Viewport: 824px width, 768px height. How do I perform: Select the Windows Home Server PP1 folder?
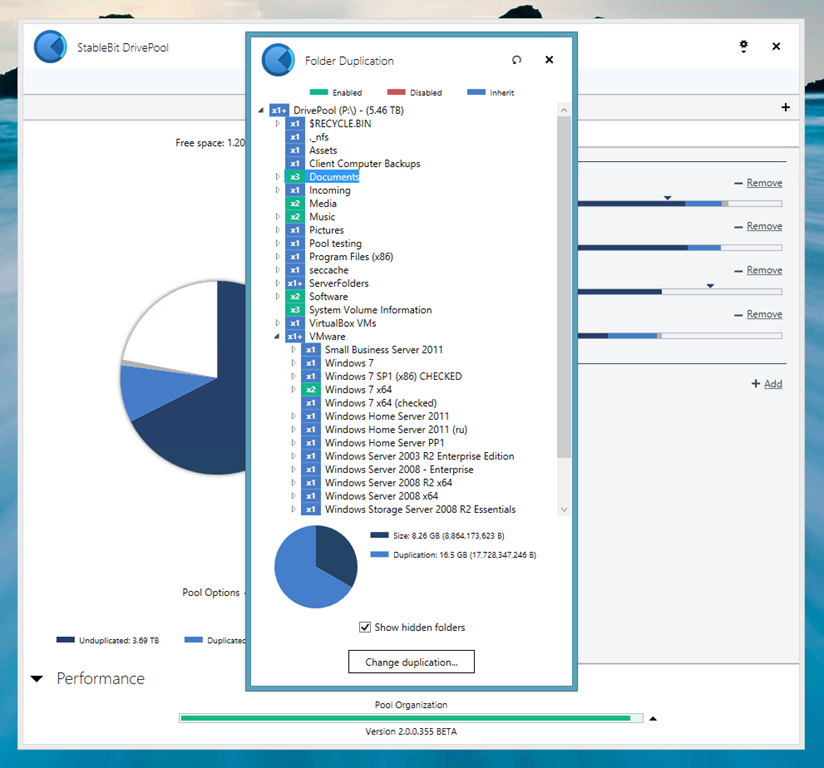click(x=385, y=443)
